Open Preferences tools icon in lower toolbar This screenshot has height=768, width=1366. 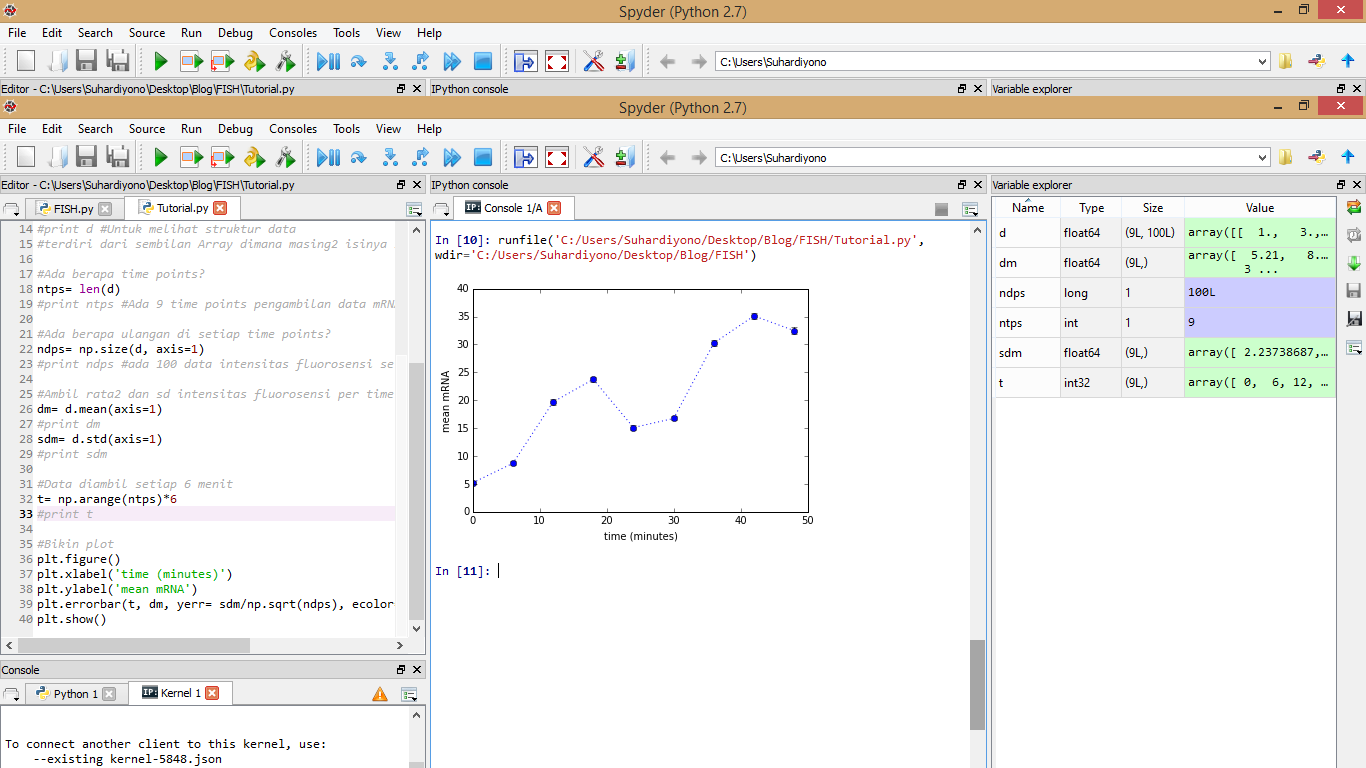594,157
